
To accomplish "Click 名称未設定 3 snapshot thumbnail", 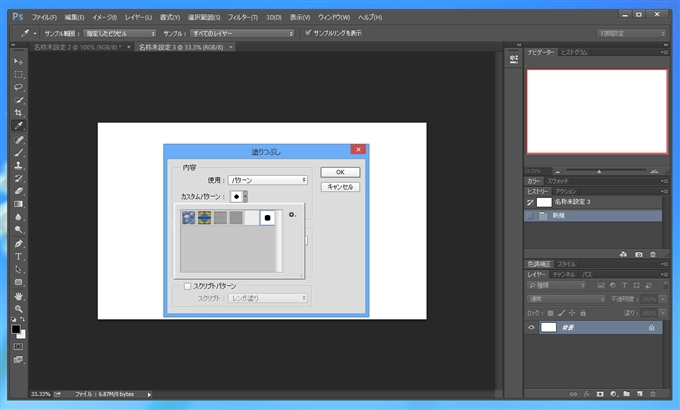I will (x=544, y=202).
